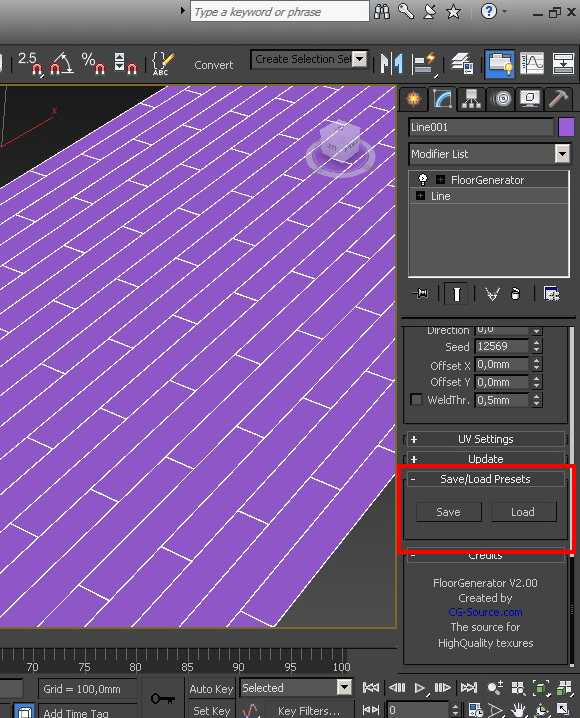Expand the Line entry plus box
Image resolution: width=580 pixels, height=718 pixels.
(420, 196)
